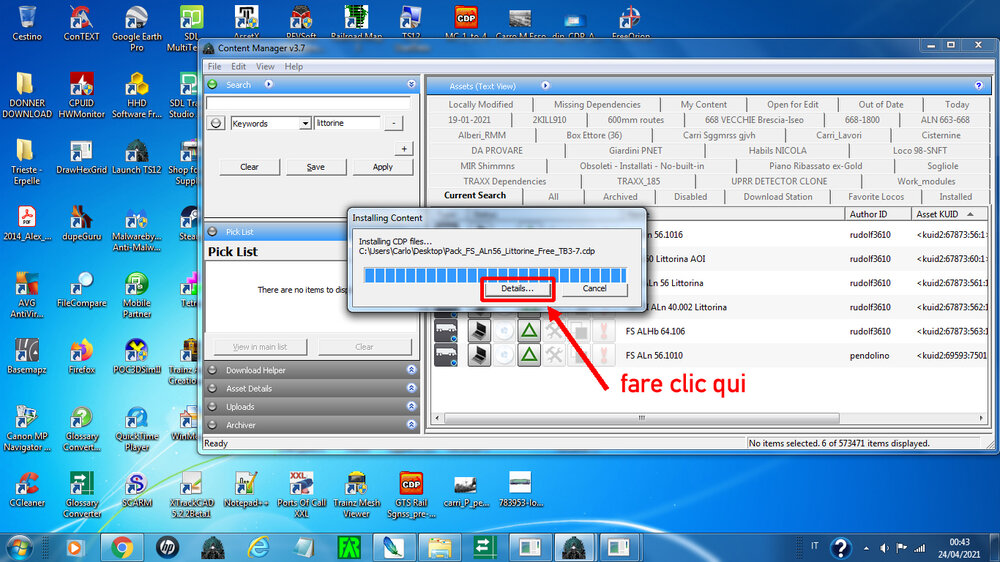Click the disc icon in the FS ALHb 64.106 row
This screenshot has width=1000, height=562.
(504, 330)
